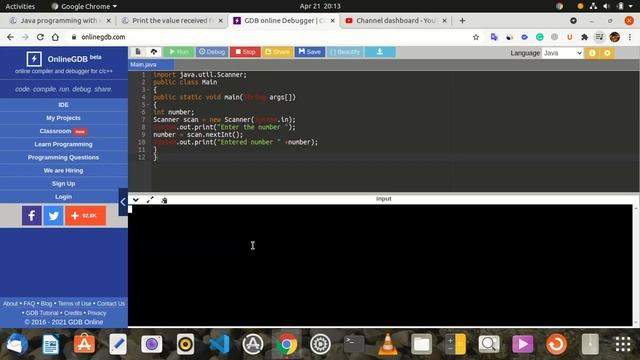This screenshot has width=640, height=360.
Task: Bookmark this page with the star icon
Action: [476, 37]
